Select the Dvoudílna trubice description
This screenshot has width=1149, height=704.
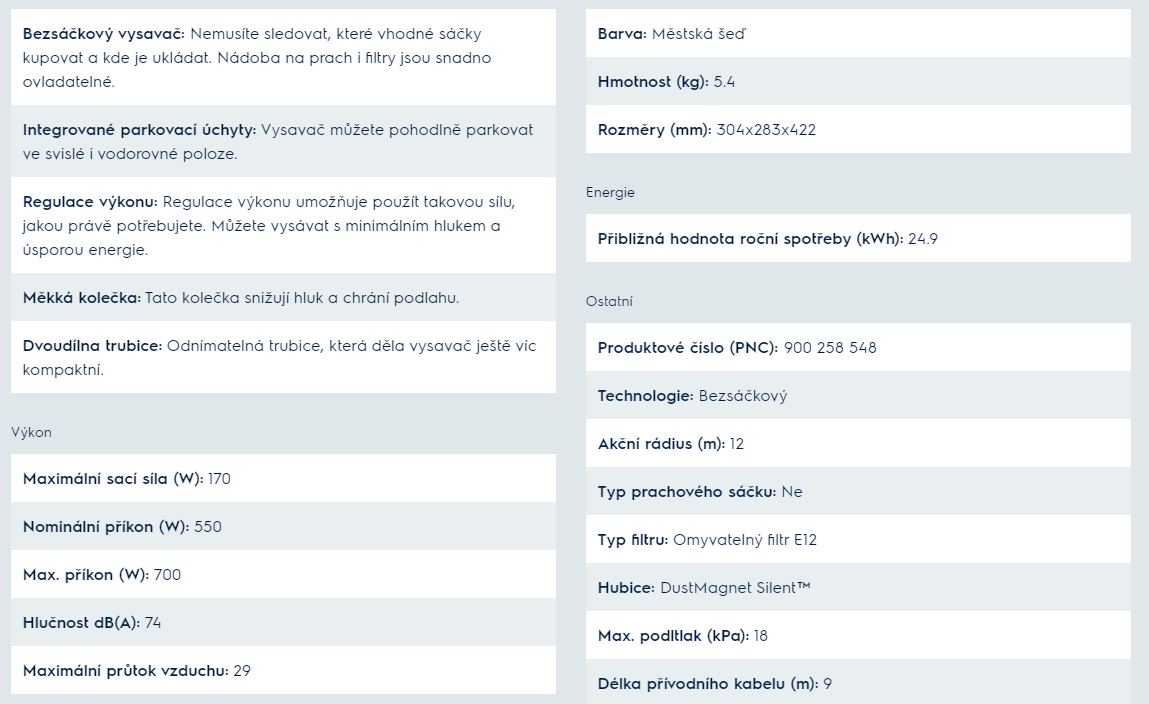283,357
